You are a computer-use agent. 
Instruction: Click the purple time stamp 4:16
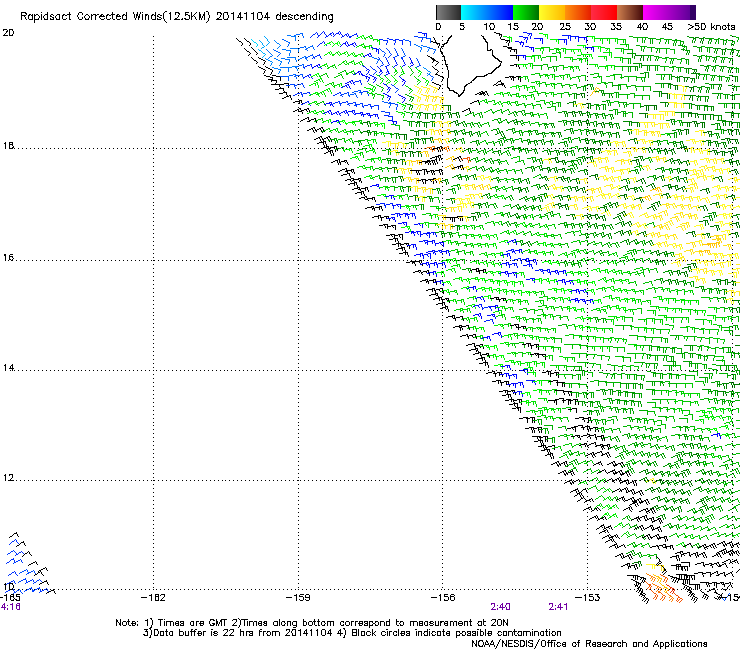pyautogui.click(x=10, y=607)
